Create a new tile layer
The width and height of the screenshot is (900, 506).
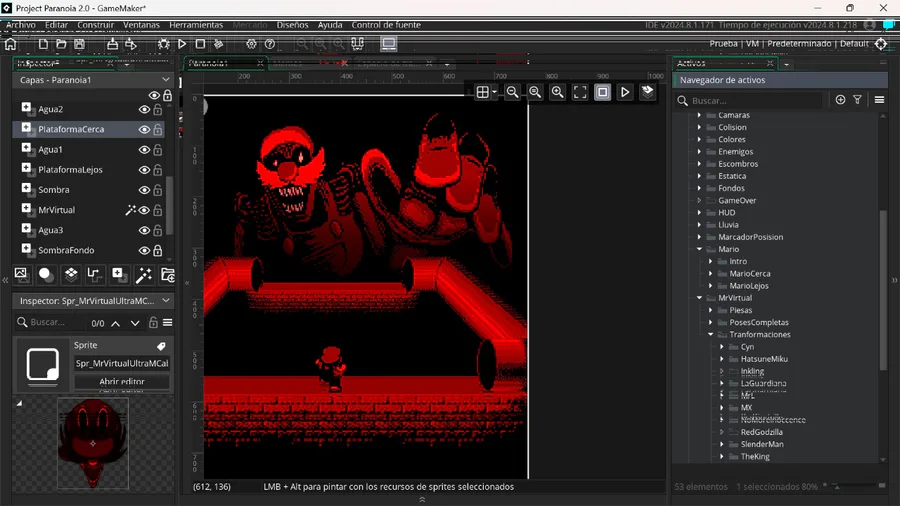pos(71,275)
